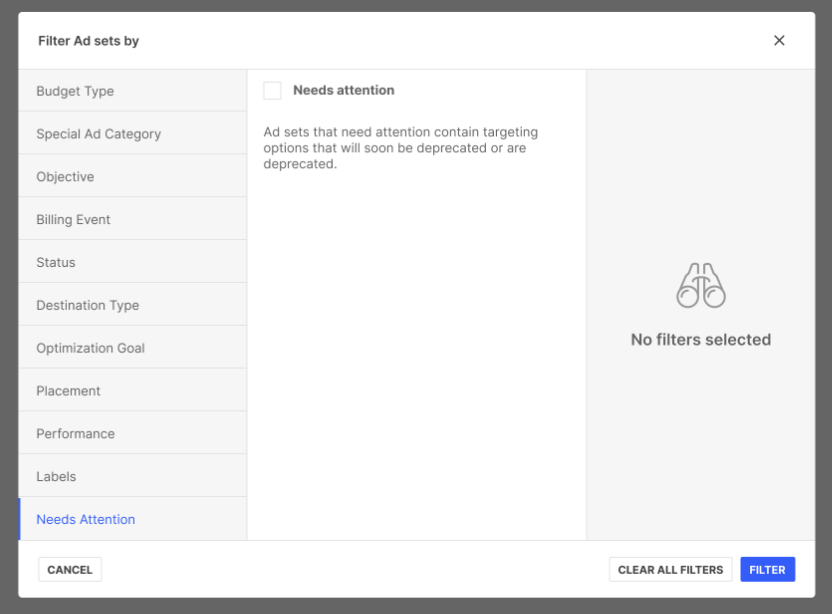Apply filters with the blue Filter button
Image resolution: width=832 pixels, height=614 pixels.
(767, 570)
